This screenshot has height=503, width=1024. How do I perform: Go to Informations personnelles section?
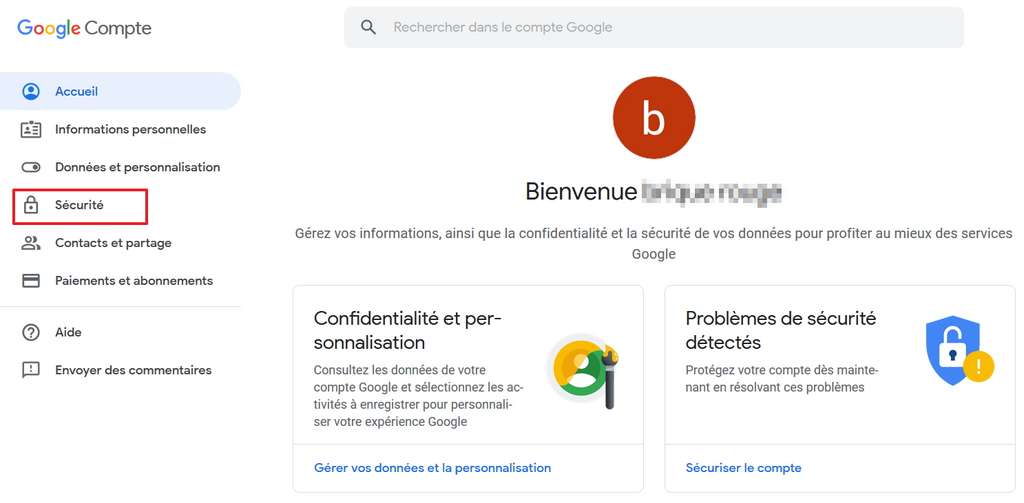point(130,130)
